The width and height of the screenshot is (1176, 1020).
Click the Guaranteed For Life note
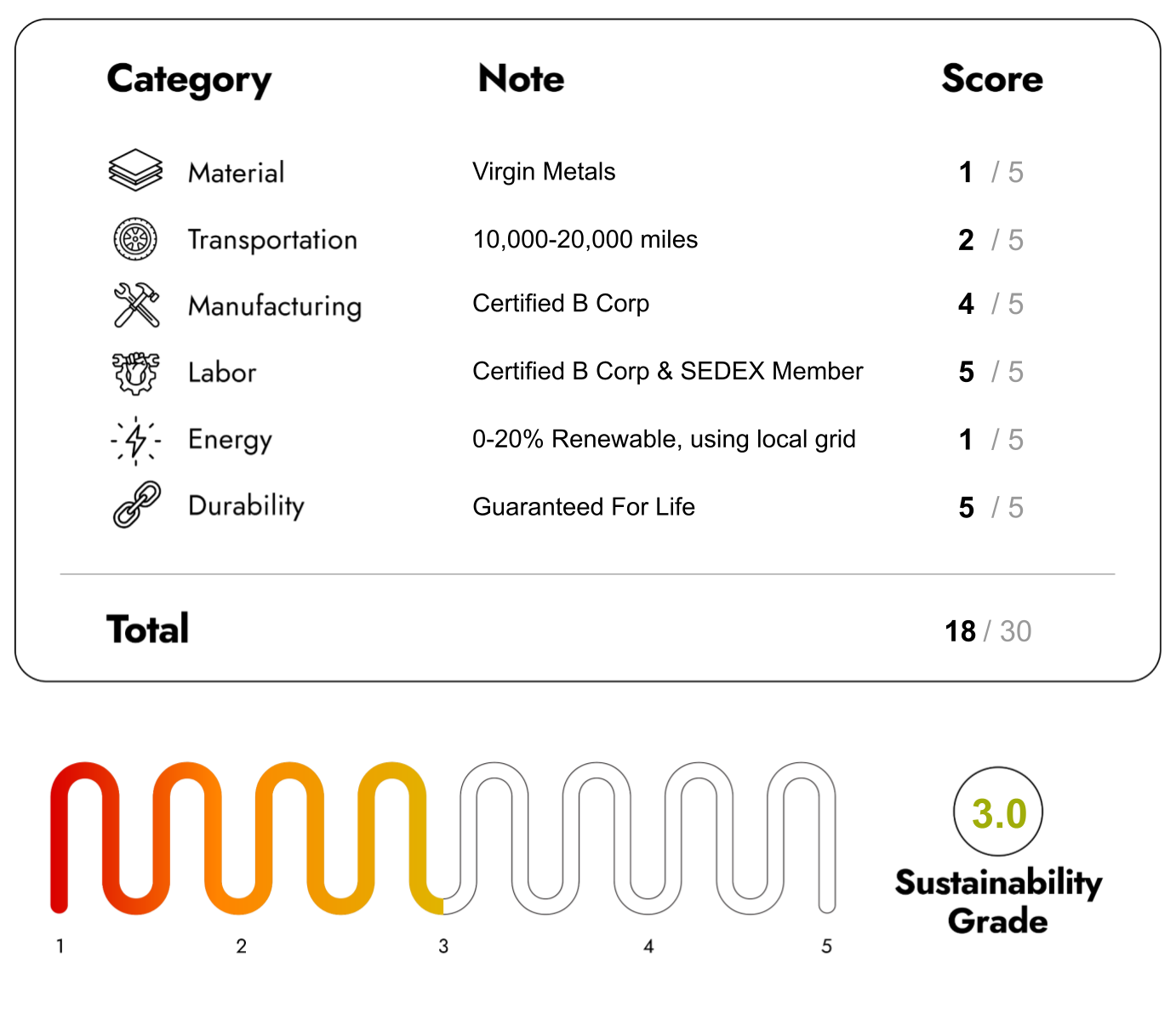click(584, 507)
